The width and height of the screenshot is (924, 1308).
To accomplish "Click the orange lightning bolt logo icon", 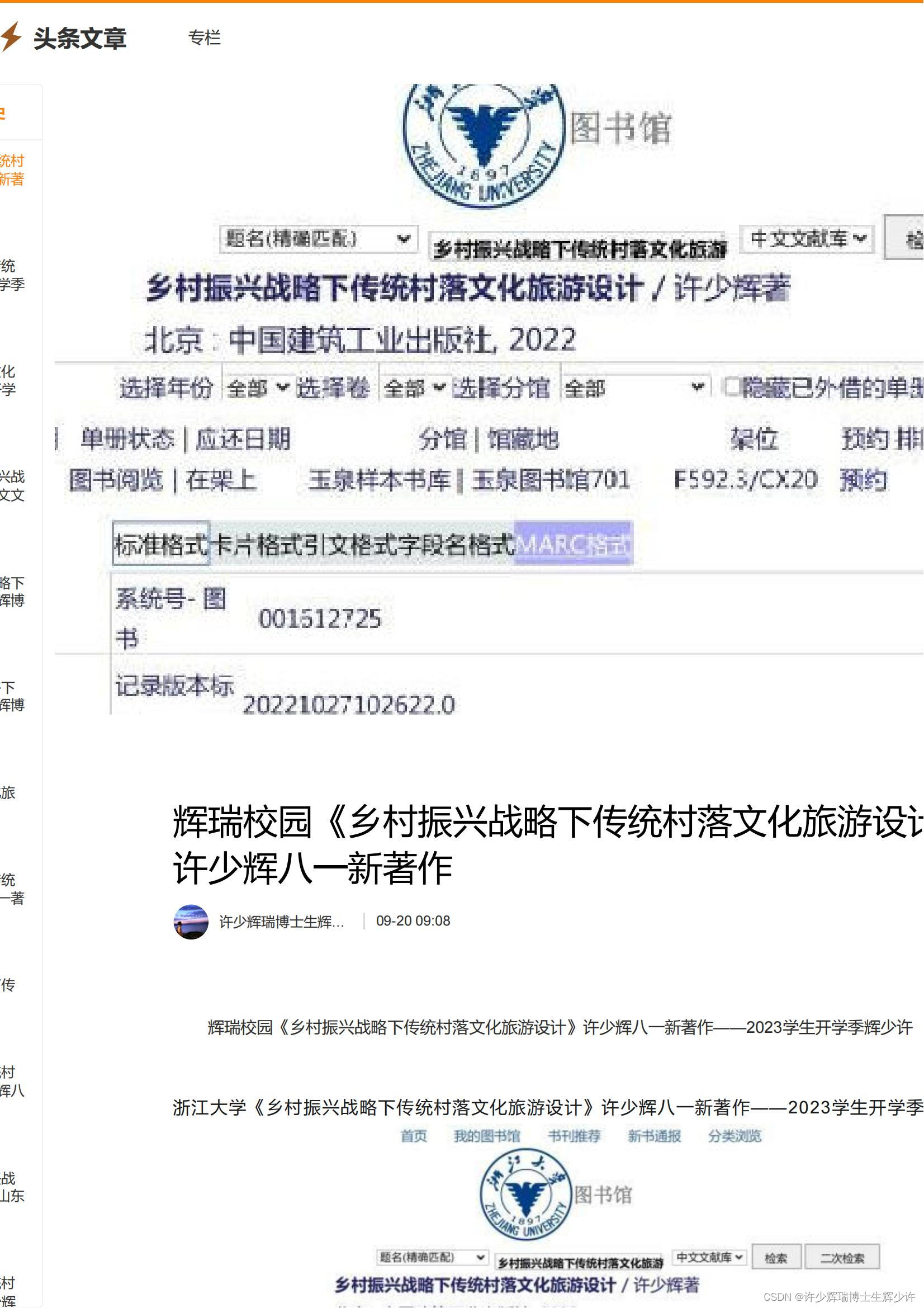I will (x=11, y=37).
